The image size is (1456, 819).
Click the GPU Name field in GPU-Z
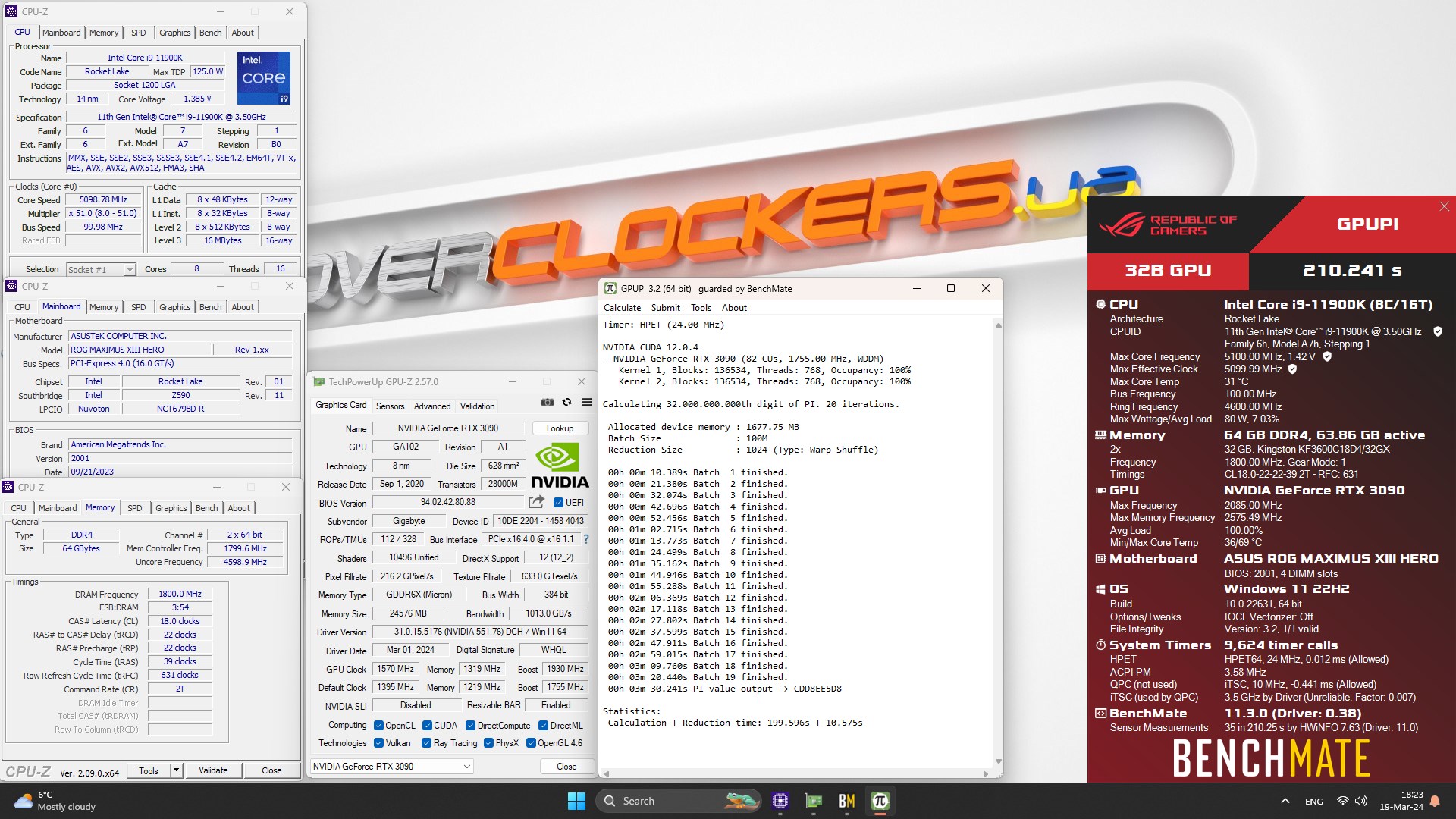coord(447,428)
